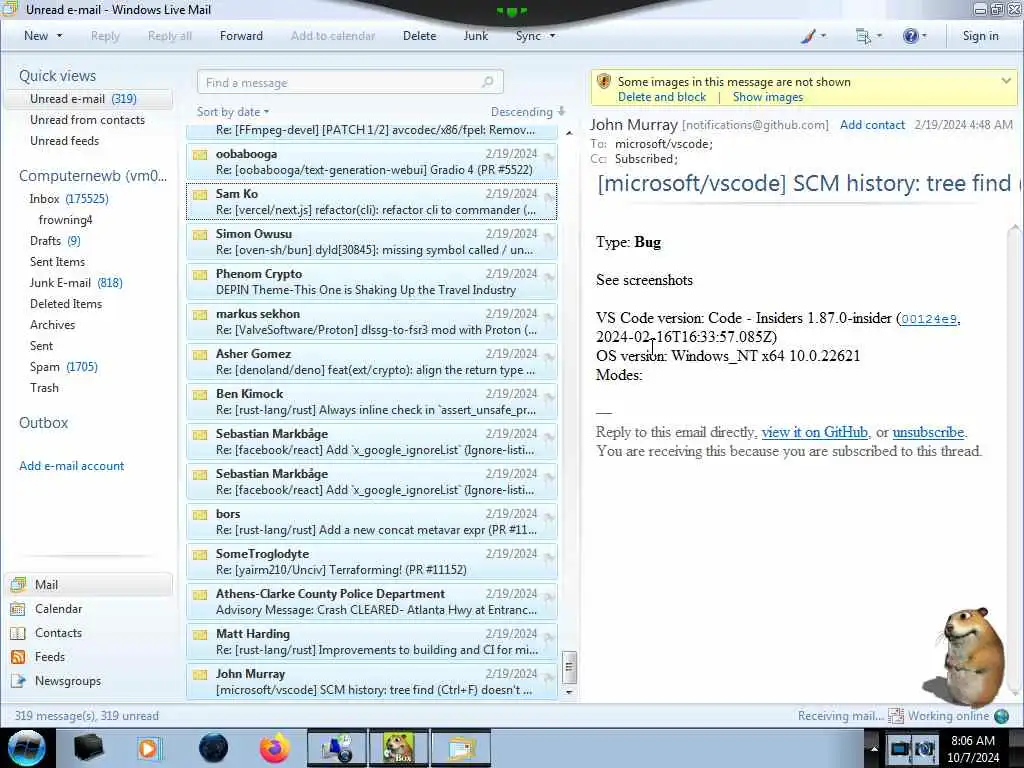
Task: Open the Junk E-mail folder
Action: tap(76, 282)
